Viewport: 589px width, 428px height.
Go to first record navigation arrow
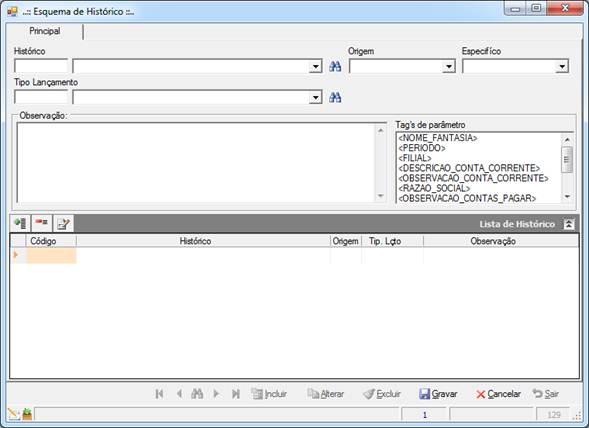tap(159, 393)
